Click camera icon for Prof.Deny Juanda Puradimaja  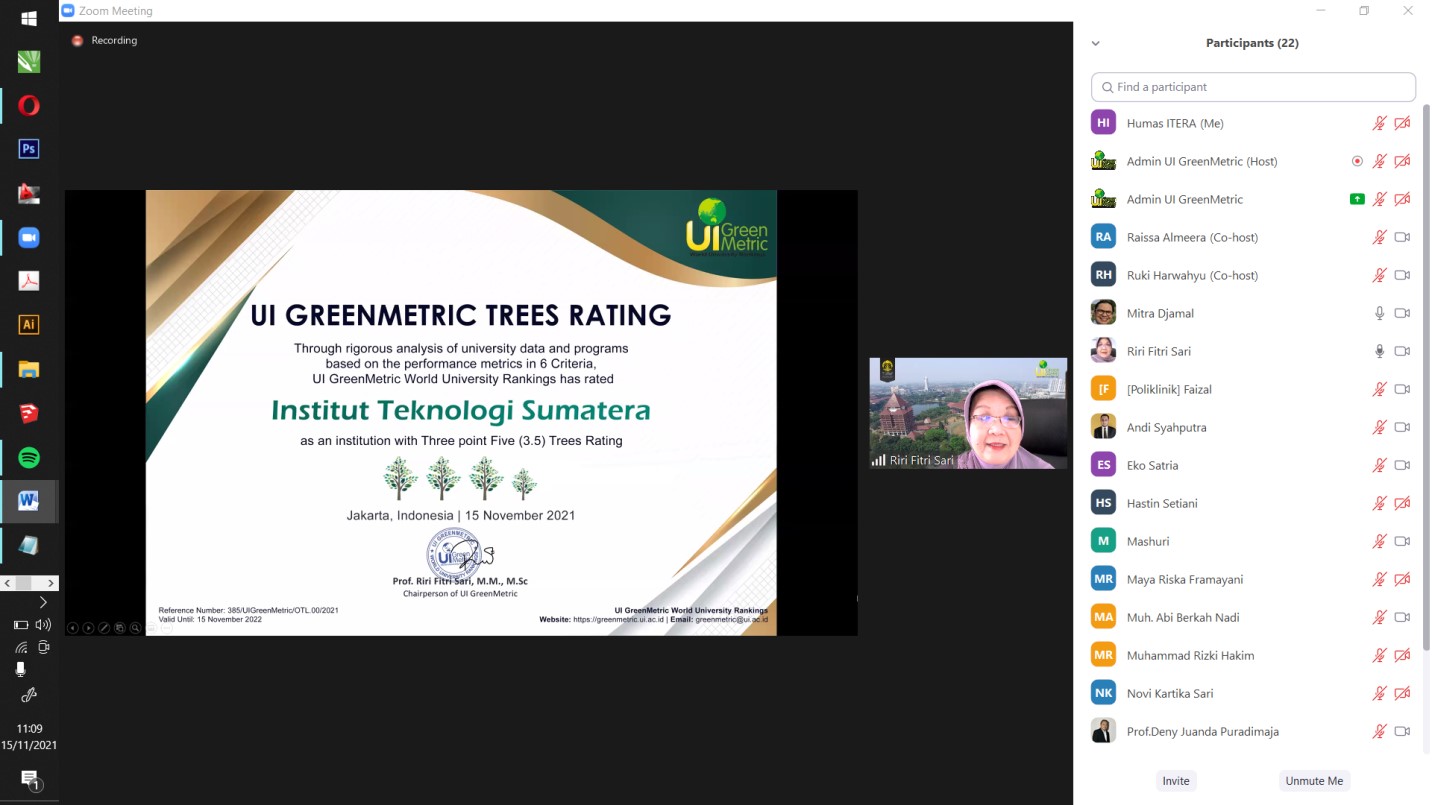tap(1402, 731)
